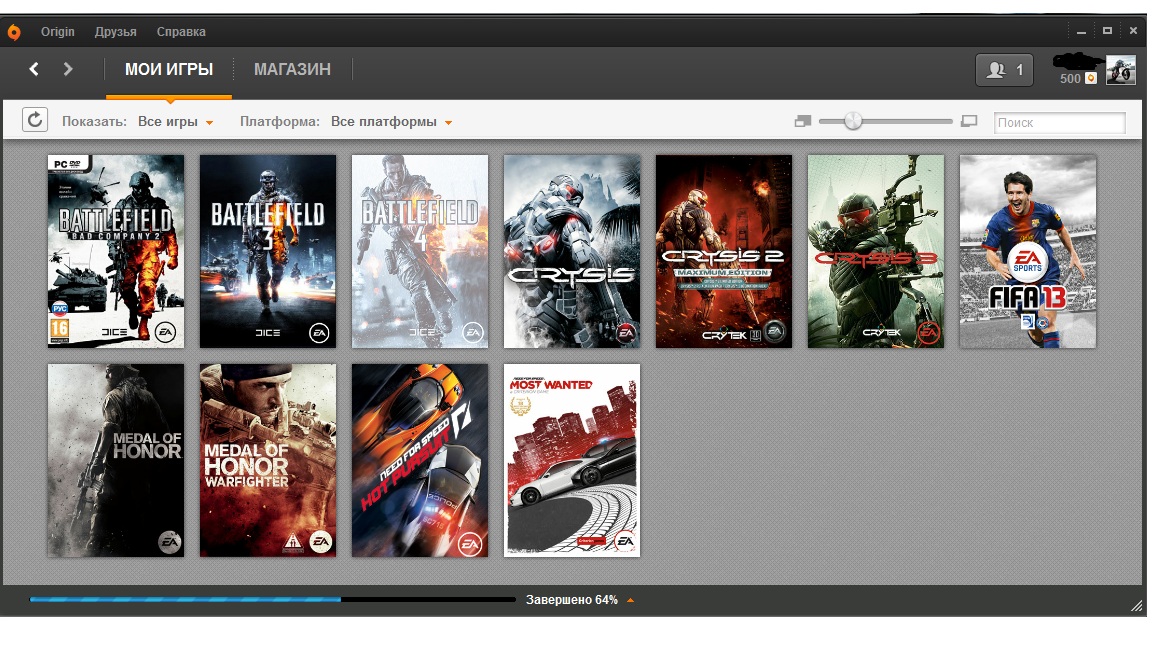The image size is (1152, 648).
Task: Open the Справка menu
Action: click(x=181, y=32)
